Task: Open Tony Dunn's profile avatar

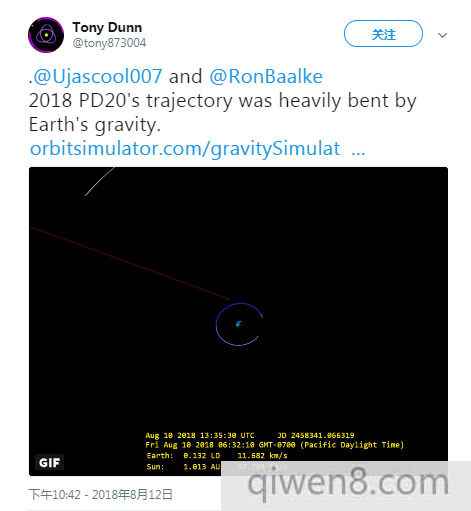Action: coord(46,35)
